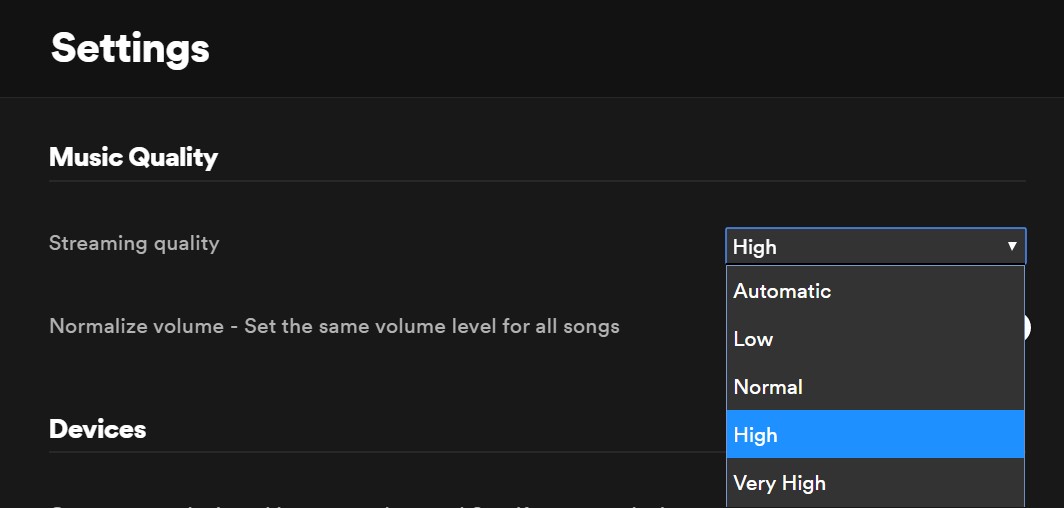The width and height of the screenshot is (1064, 508).
Task: Click the divider line under Music Quality
Action: (x=400, y=181)
